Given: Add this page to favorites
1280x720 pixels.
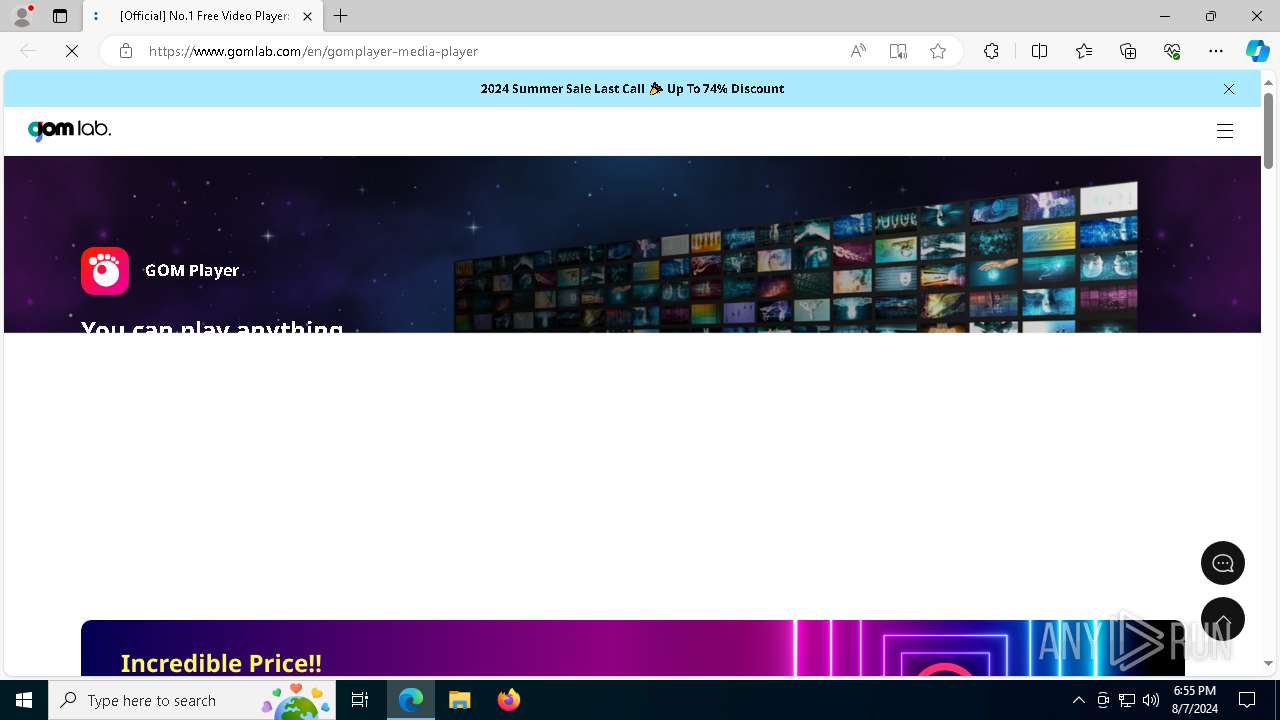Looking at the screenshot, I should point(938,51).
